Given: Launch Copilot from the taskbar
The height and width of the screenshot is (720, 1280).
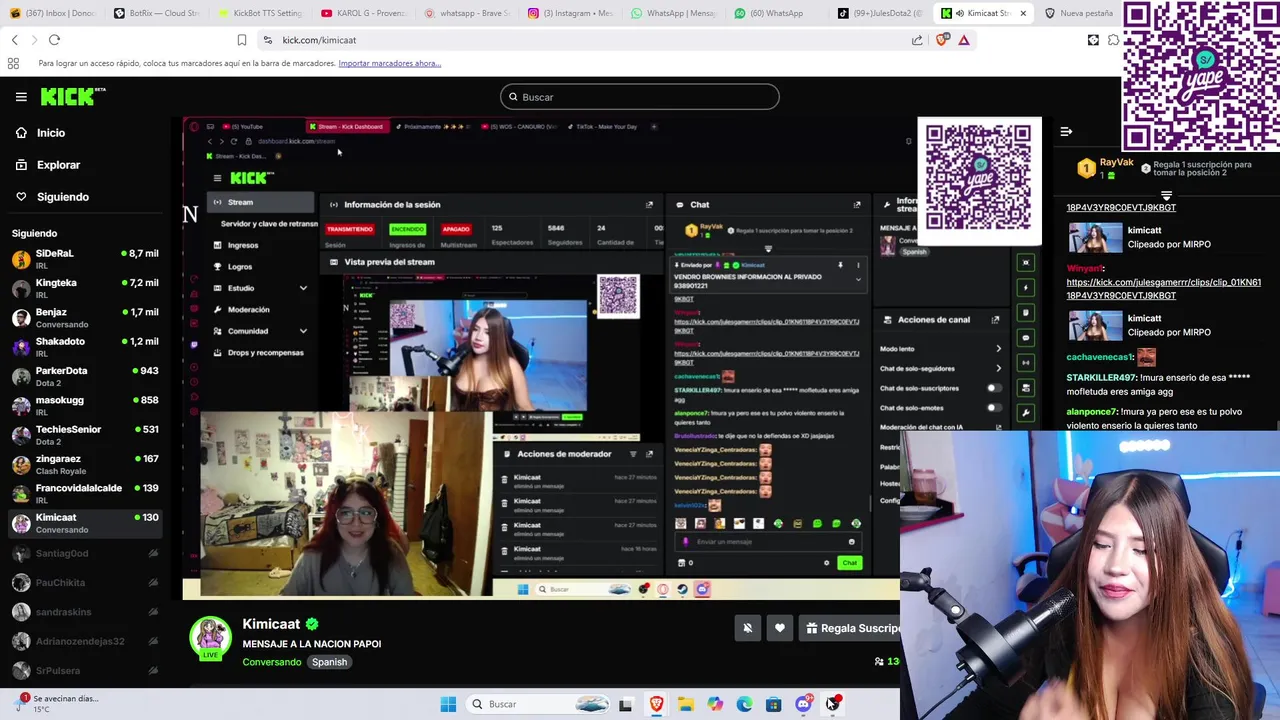Looking at the screenshot, I should point(715,704).
